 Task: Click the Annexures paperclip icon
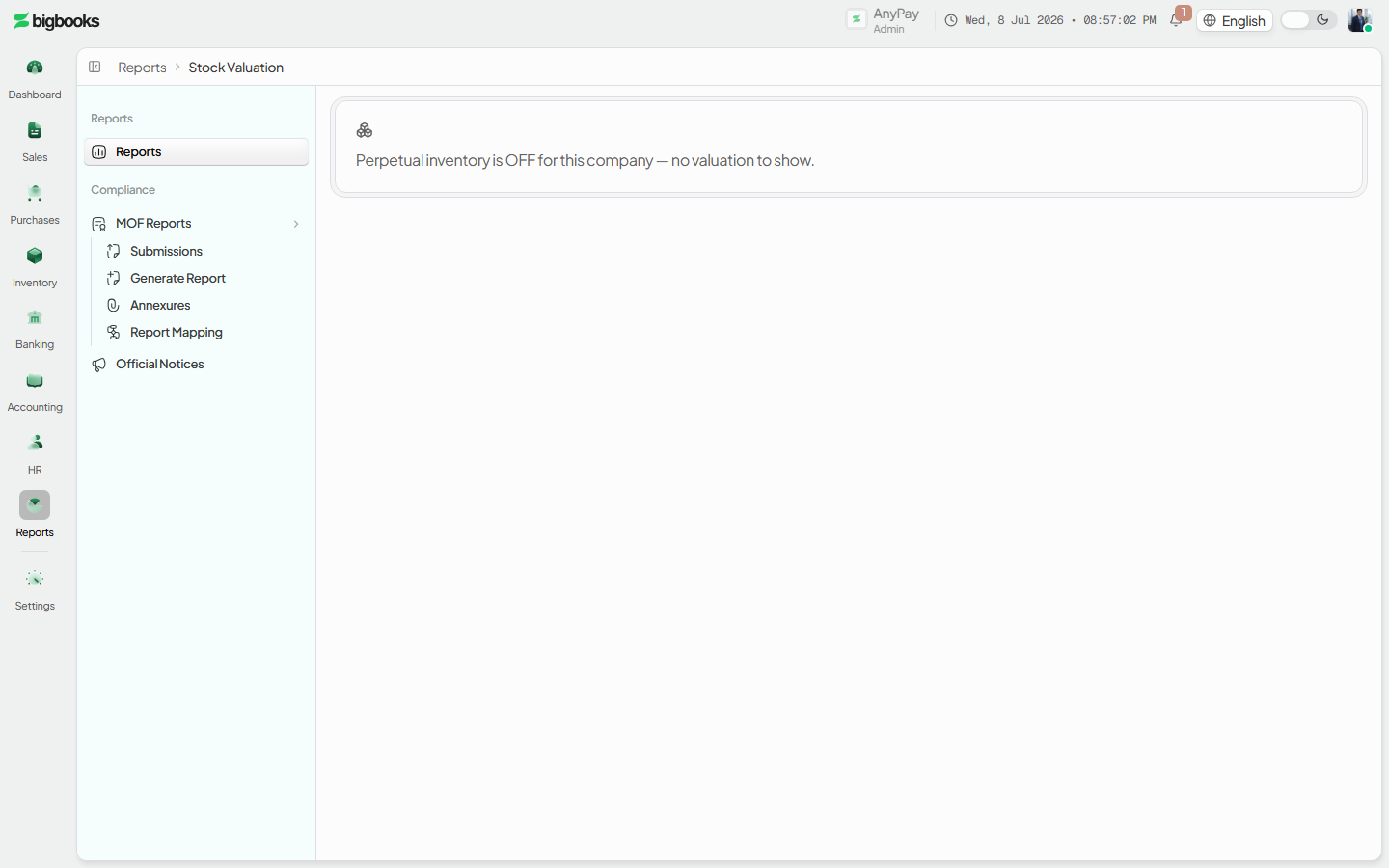click(113, 305)
